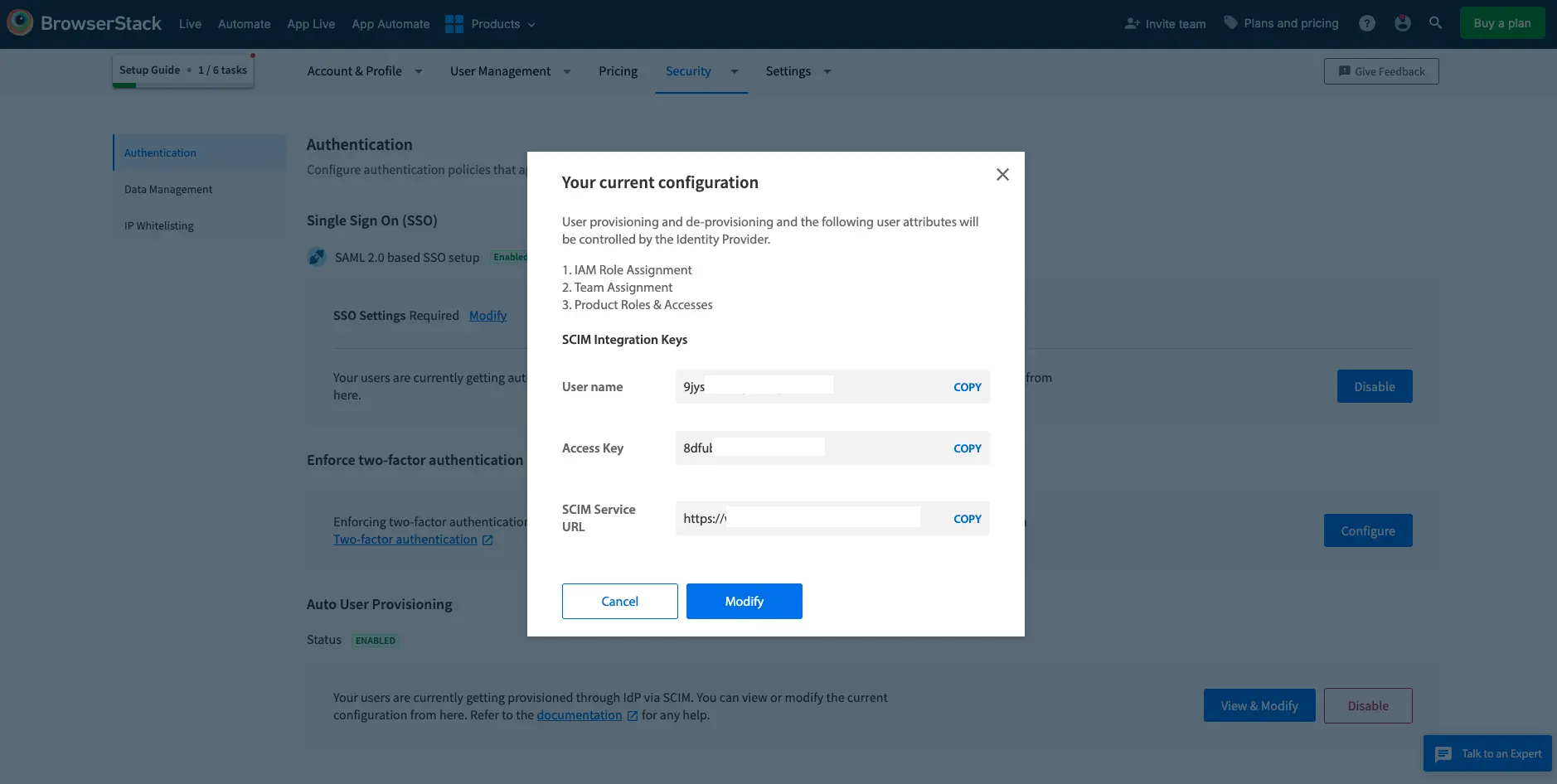Expand the Products chevron in the top bar
Viewport: 1557px width, 784px height.
(531, 25)
